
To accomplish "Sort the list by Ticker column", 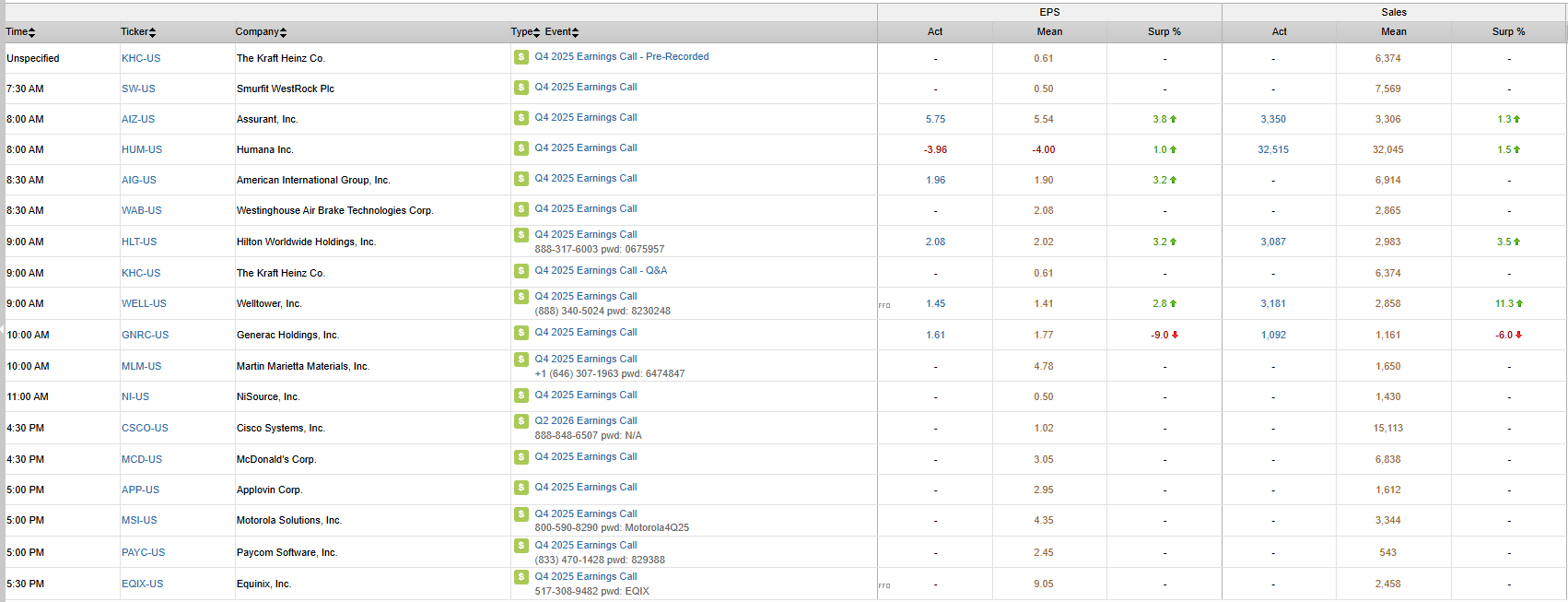I will pyautogui.click(x=138, y=32).
